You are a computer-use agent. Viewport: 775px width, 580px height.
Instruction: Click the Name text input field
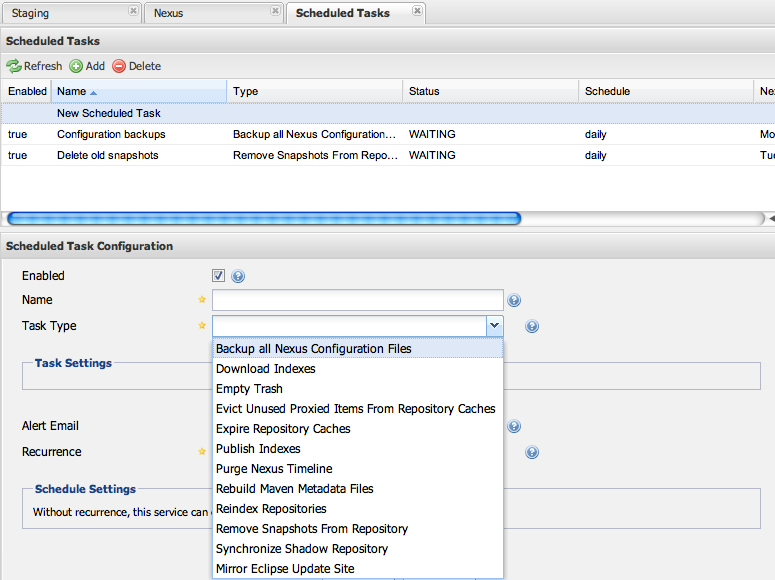[x=358, y=300]
